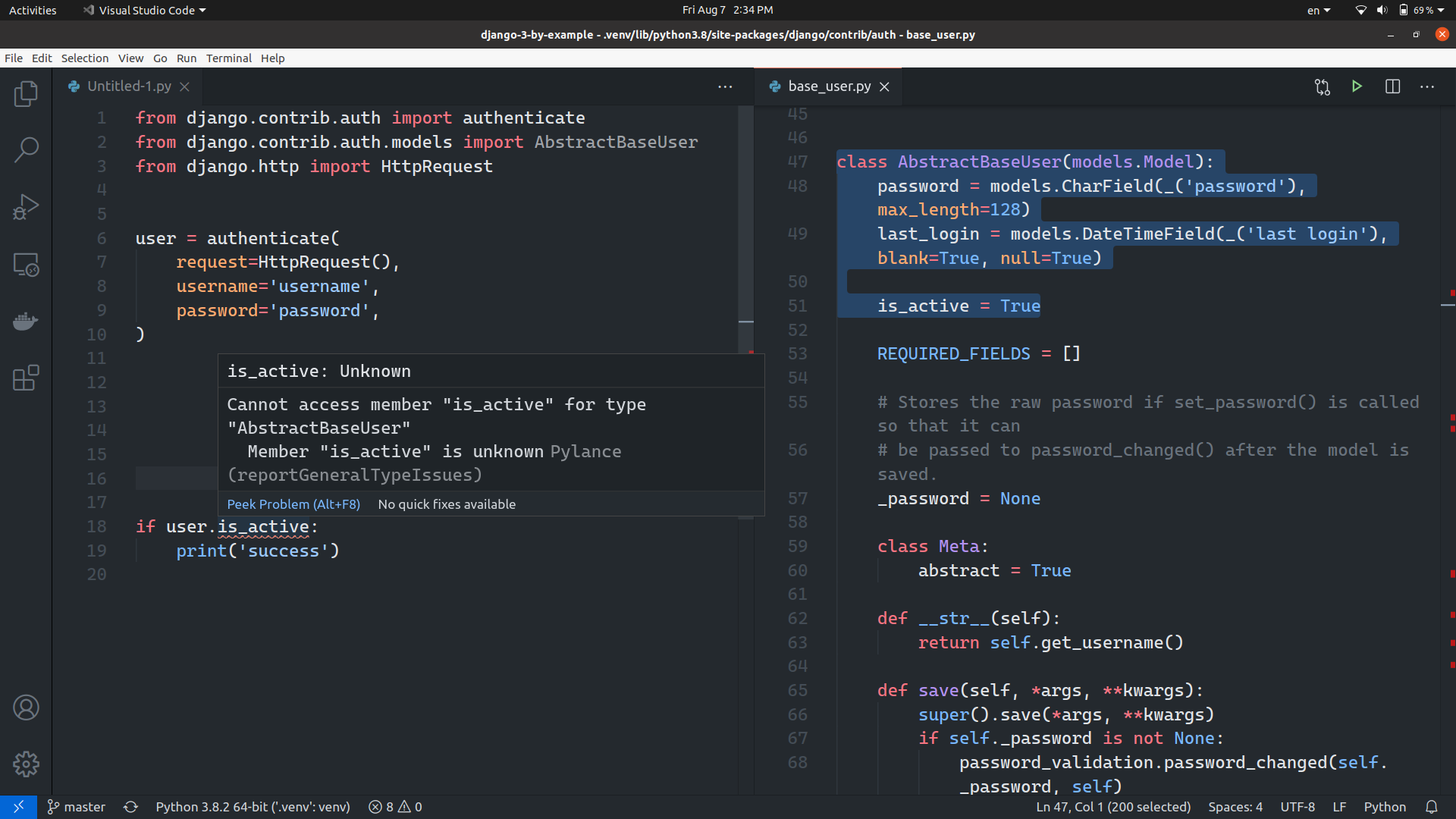This screenshot has height=819, width=1456.
Task: Click line number 18 in Untitled-1.py gutter
Action: 96,526
